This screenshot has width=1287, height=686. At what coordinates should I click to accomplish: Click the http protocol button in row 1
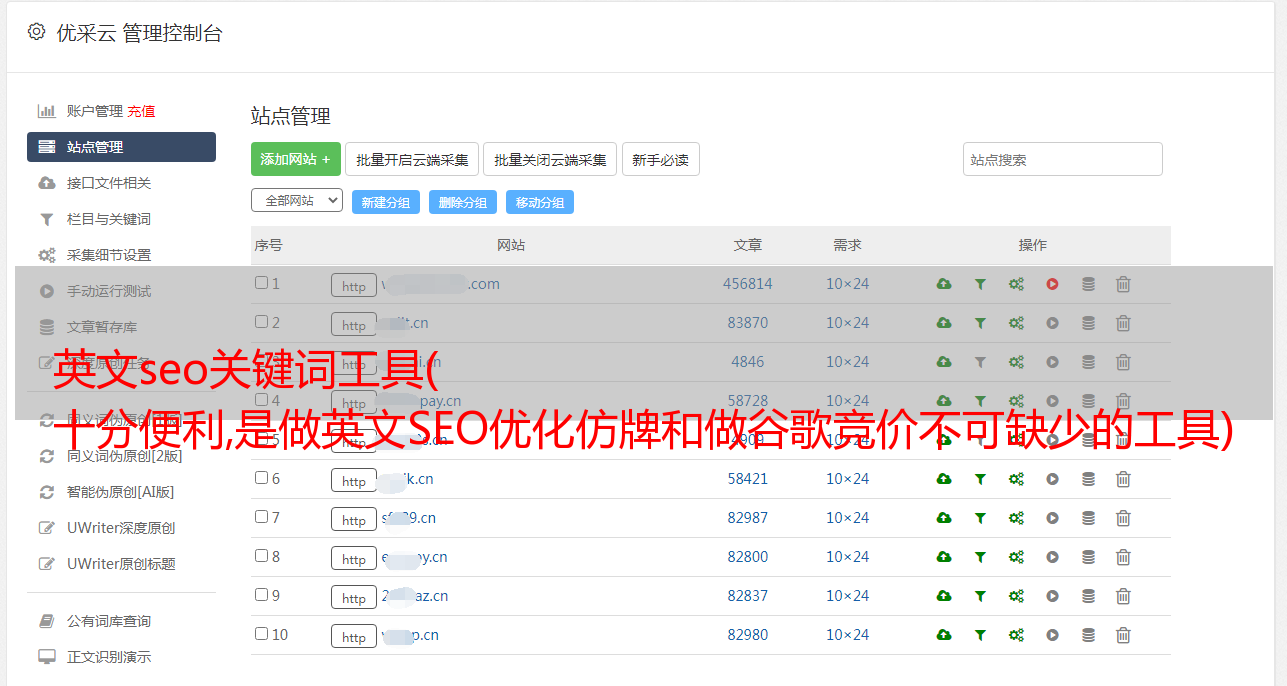[354, 286]
